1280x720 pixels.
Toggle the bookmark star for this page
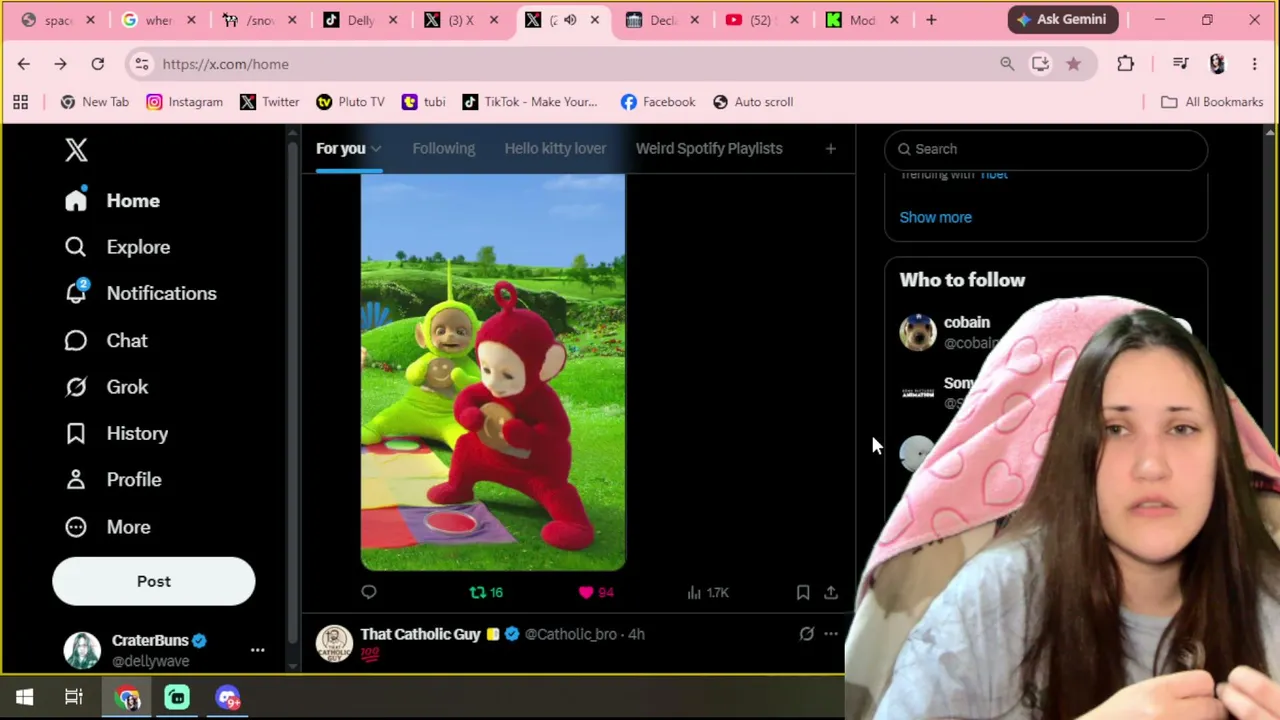[1073, 64]
